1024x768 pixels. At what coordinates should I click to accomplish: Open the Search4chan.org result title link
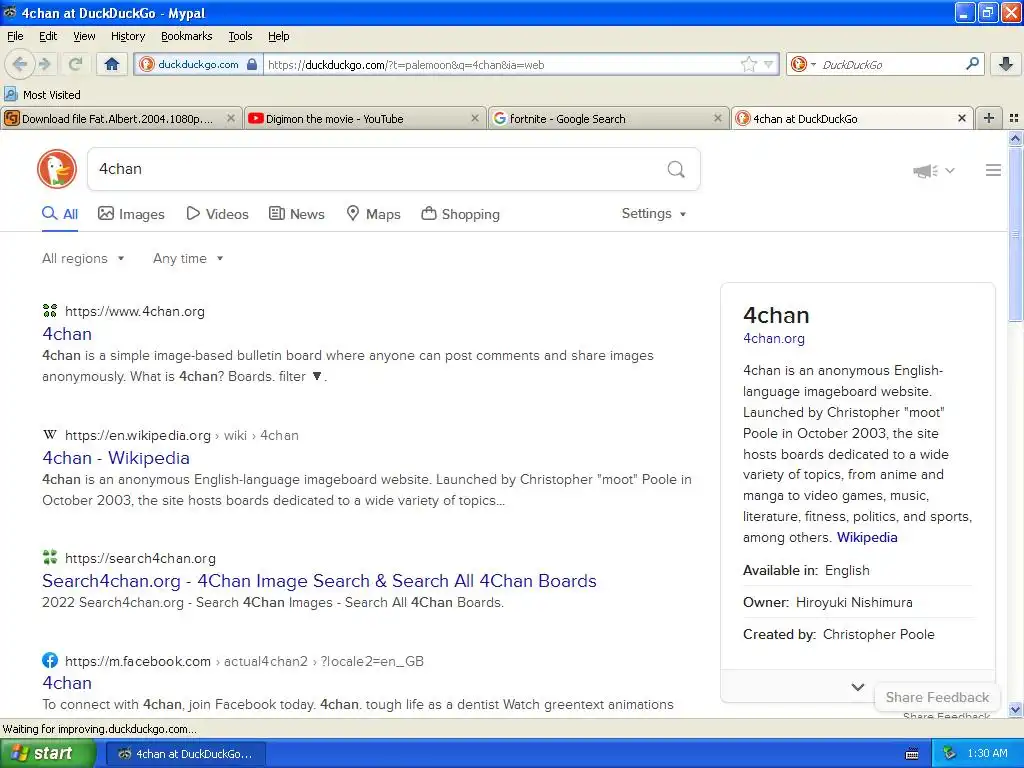[319, 581]
